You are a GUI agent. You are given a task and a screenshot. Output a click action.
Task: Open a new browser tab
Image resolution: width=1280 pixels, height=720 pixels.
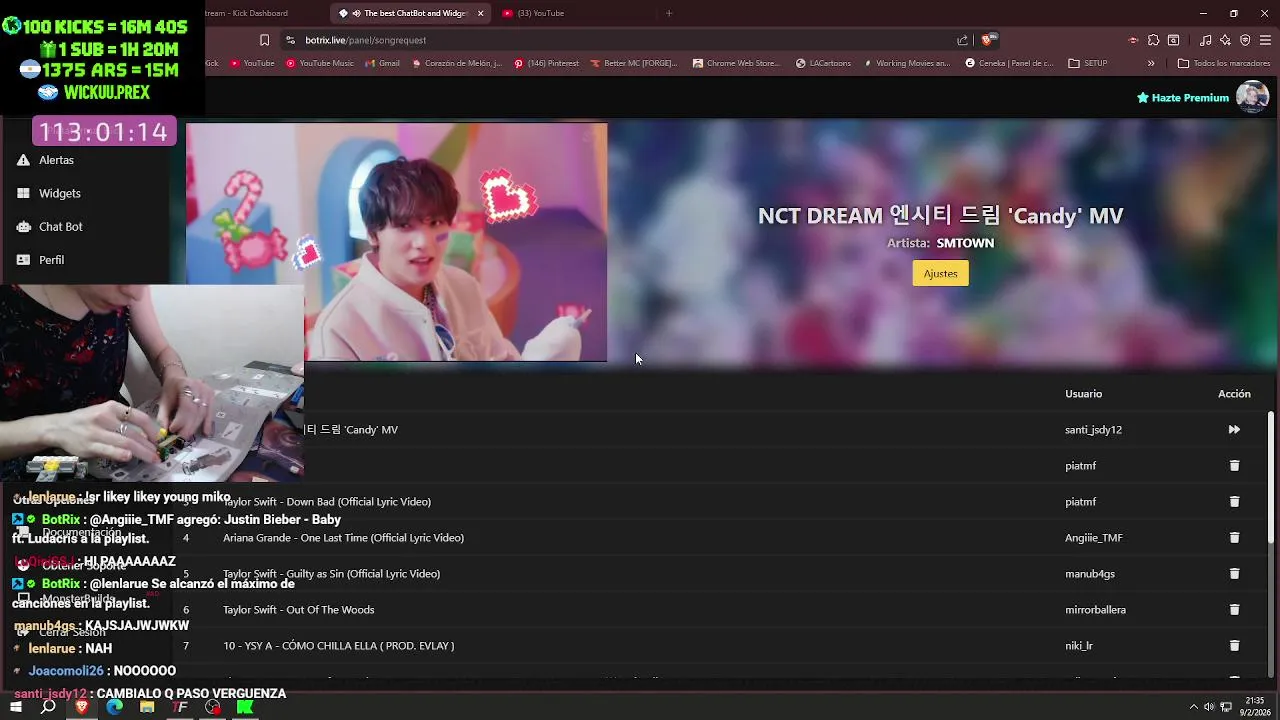(669, 13)
